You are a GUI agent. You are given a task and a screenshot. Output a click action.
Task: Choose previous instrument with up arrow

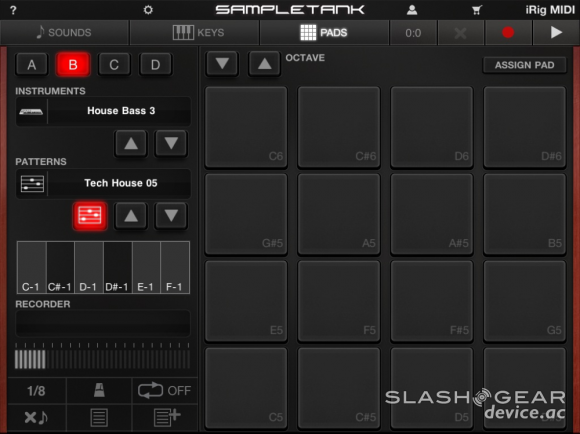pos(131,143)
